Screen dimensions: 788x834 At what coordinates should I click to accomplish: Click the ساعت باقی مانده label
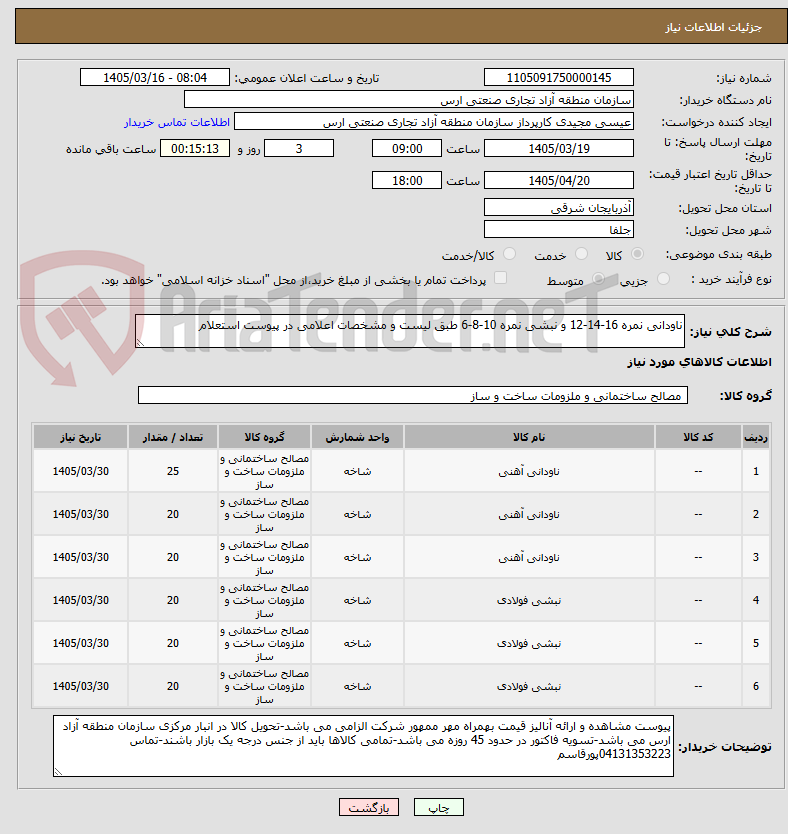(x=111, y=149)
